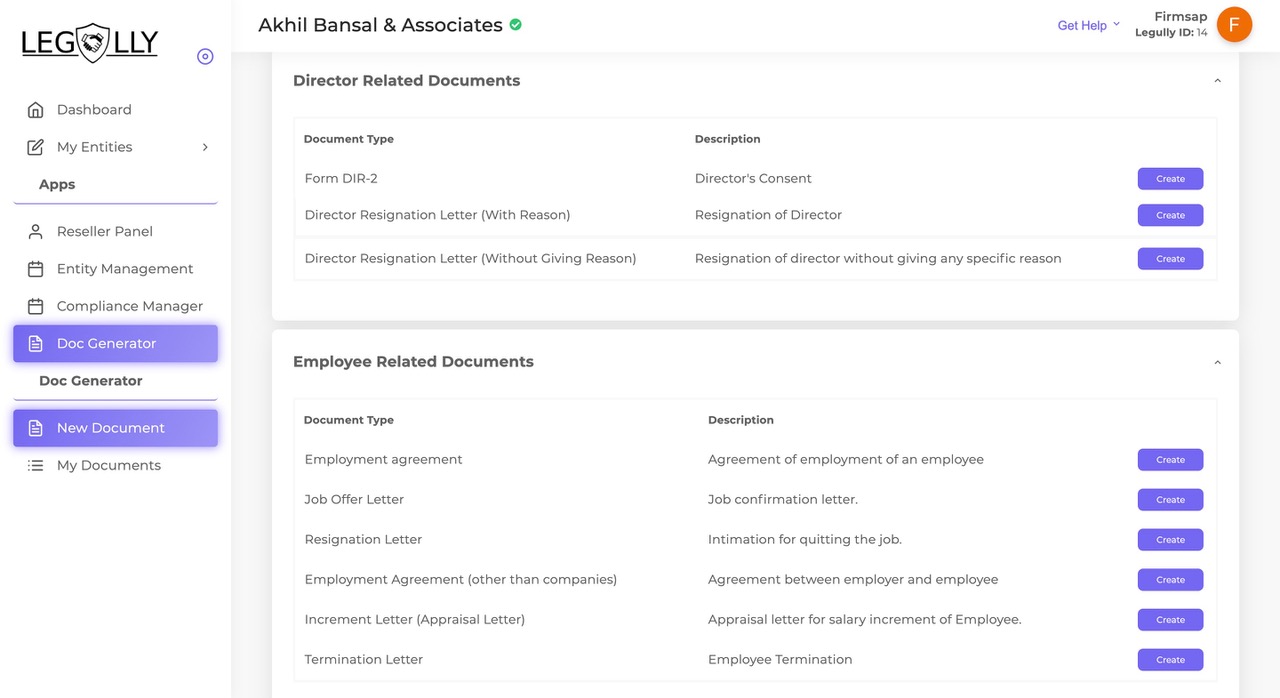Open the My Entities menu
1280x698 pixels.
[115, 147]
